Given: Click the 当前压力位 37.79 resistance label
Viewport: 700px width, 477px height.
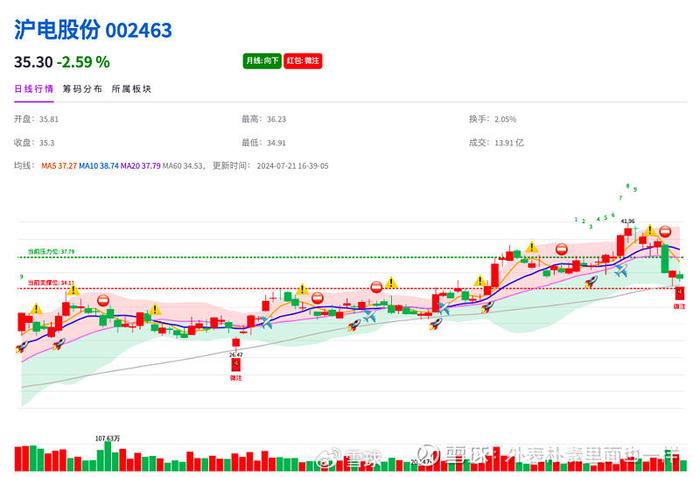Looking at the screenshot, I should click(x=51, y=251).
